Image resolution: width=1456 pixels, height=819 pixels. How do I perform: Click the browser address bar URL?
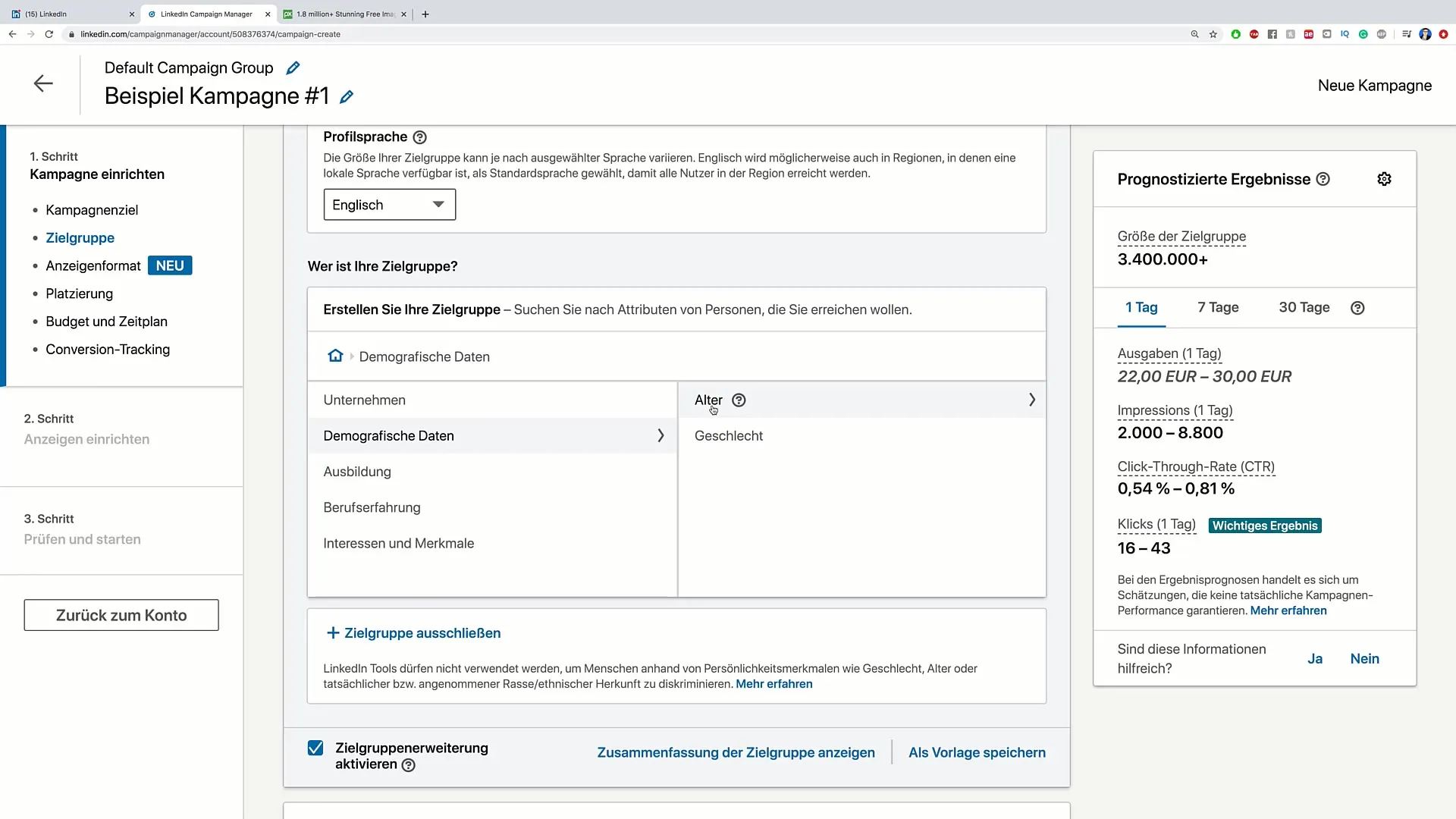[211, 34]
